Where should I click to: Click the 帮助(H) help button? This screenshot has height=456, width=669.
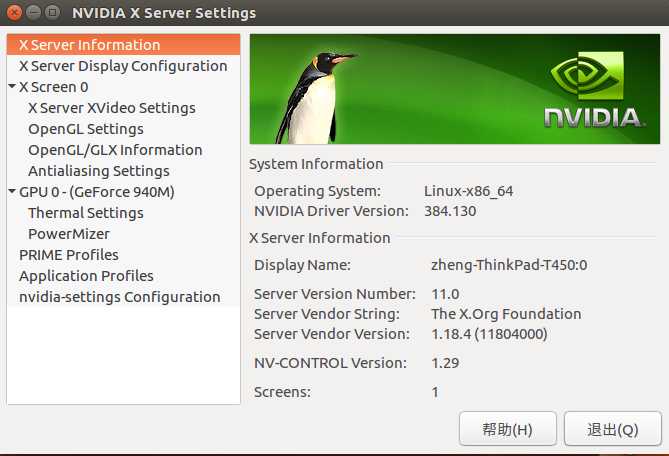507,429
